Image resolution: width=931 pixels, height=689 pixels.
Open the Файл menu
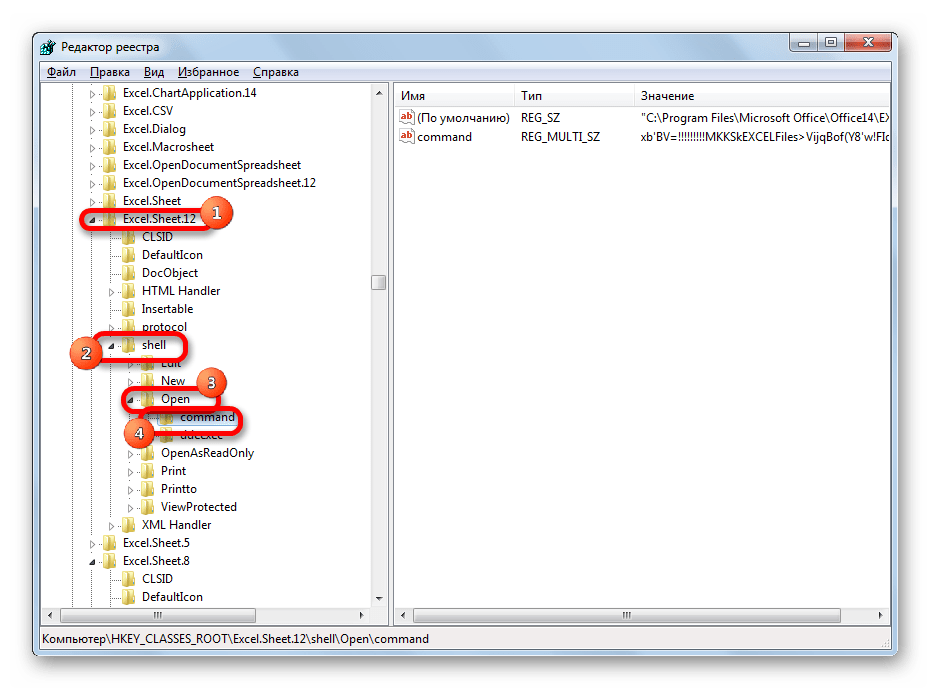click(x=61, y=72)
